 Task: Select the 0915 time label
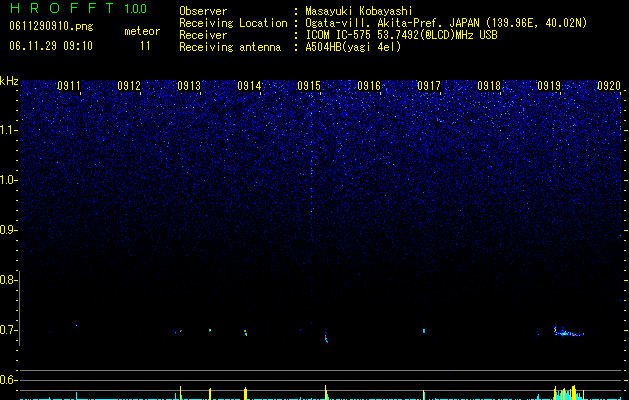[308, 85]
